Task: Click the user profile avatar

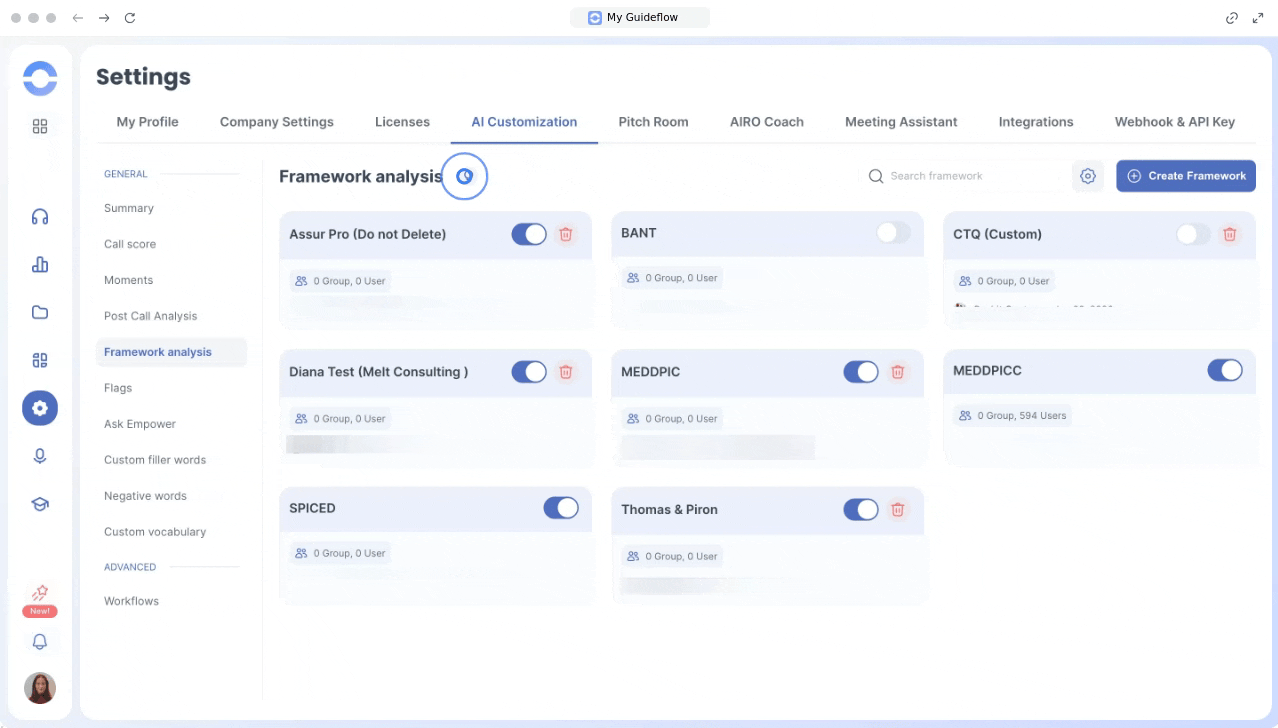Action: tap(40, 688)
